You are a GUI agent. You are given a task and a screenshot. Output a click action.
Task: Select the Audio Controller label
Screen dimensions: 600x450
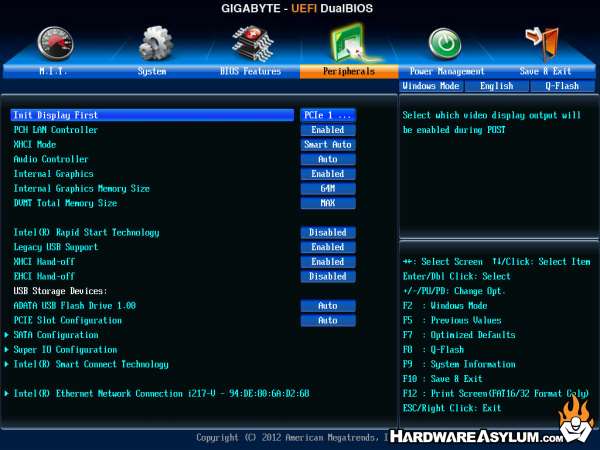point(51,159)
